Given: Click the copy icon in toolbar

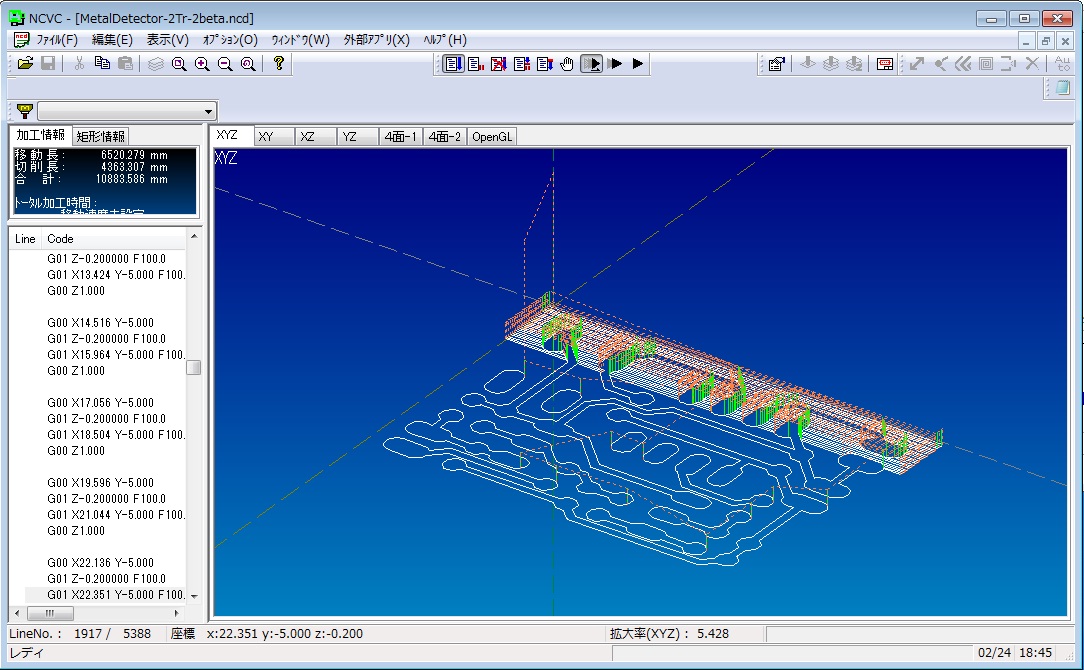Looking at the screenshot, I should pyautogui.click(x=102, y=64).
